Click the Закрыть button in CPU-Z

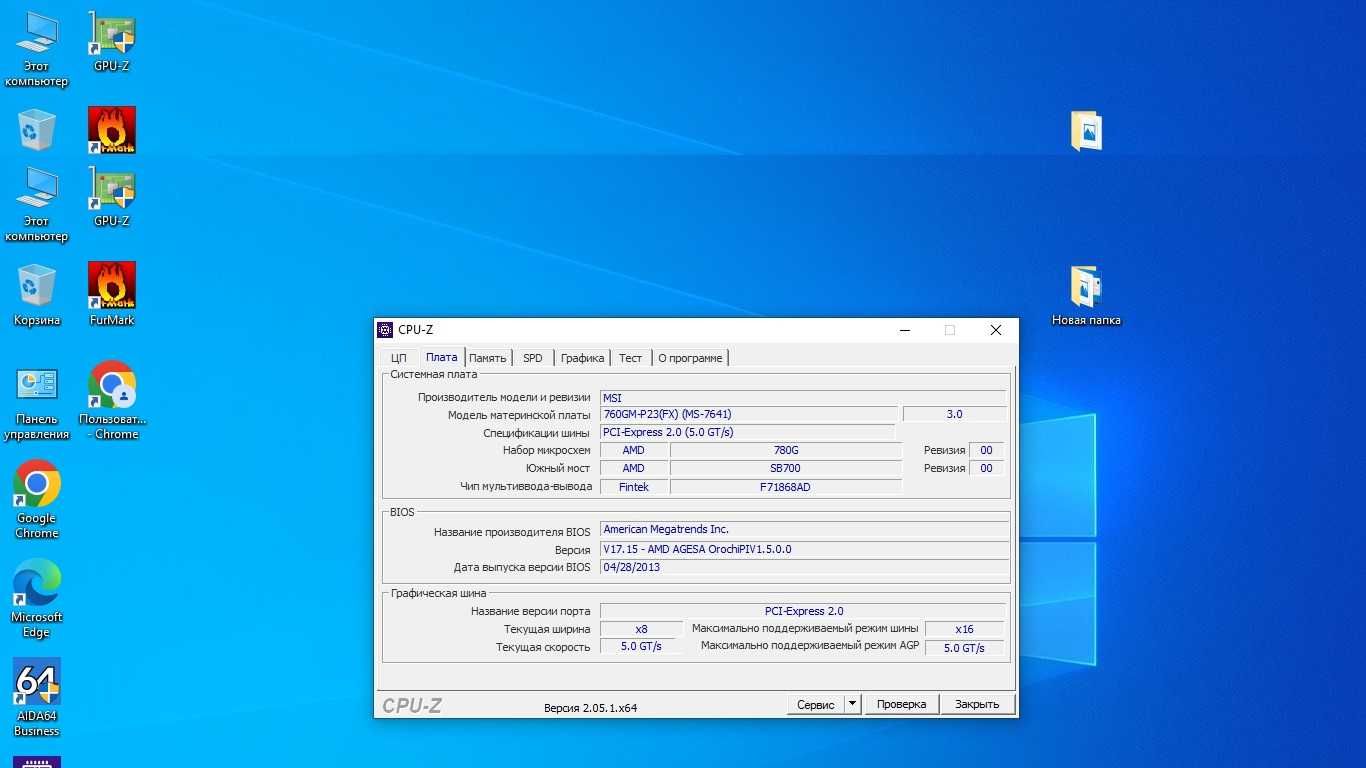coord(977,704)
